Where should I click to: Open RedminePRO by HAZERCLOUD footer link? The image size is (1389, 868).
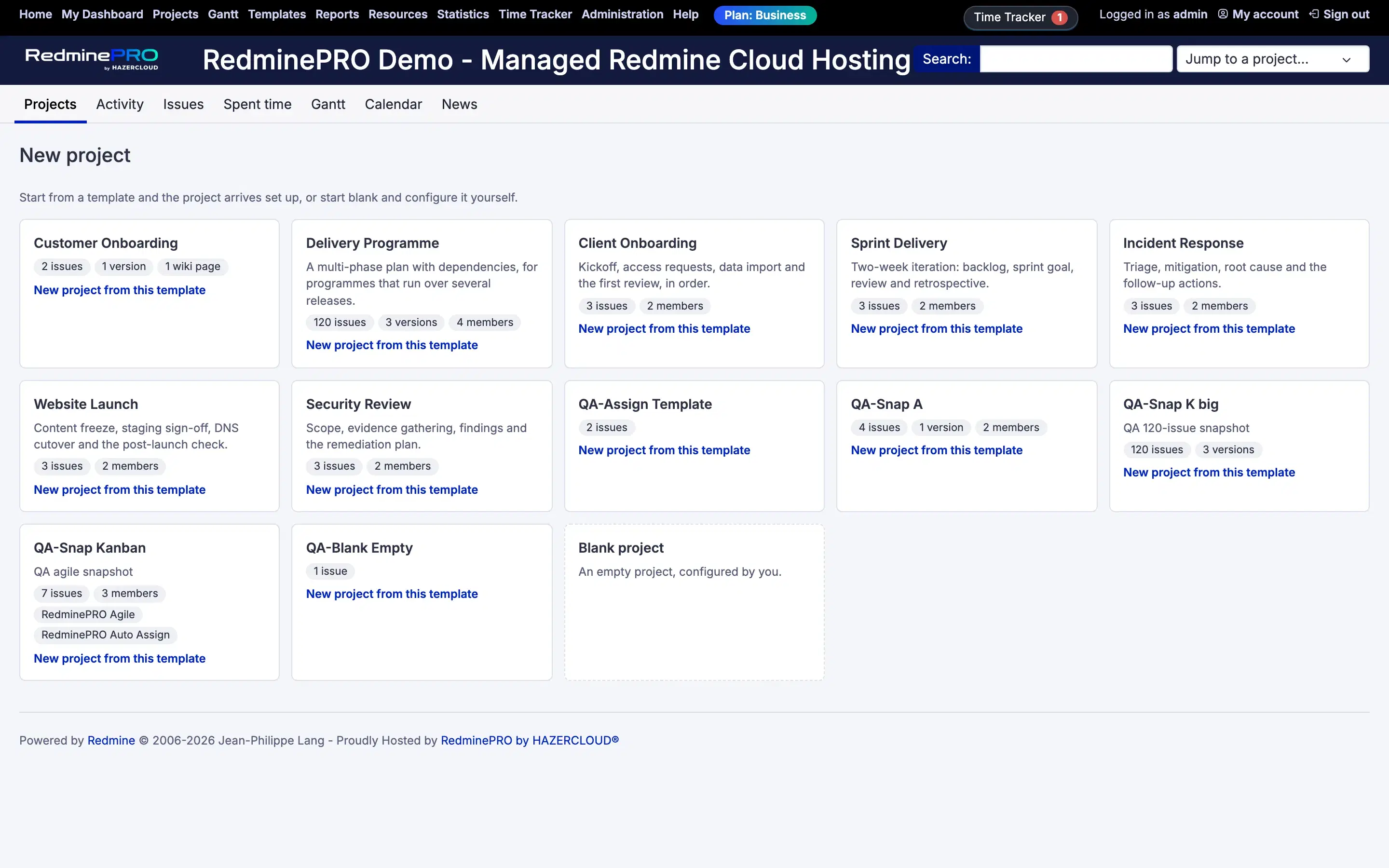click(x=529, y=741)
